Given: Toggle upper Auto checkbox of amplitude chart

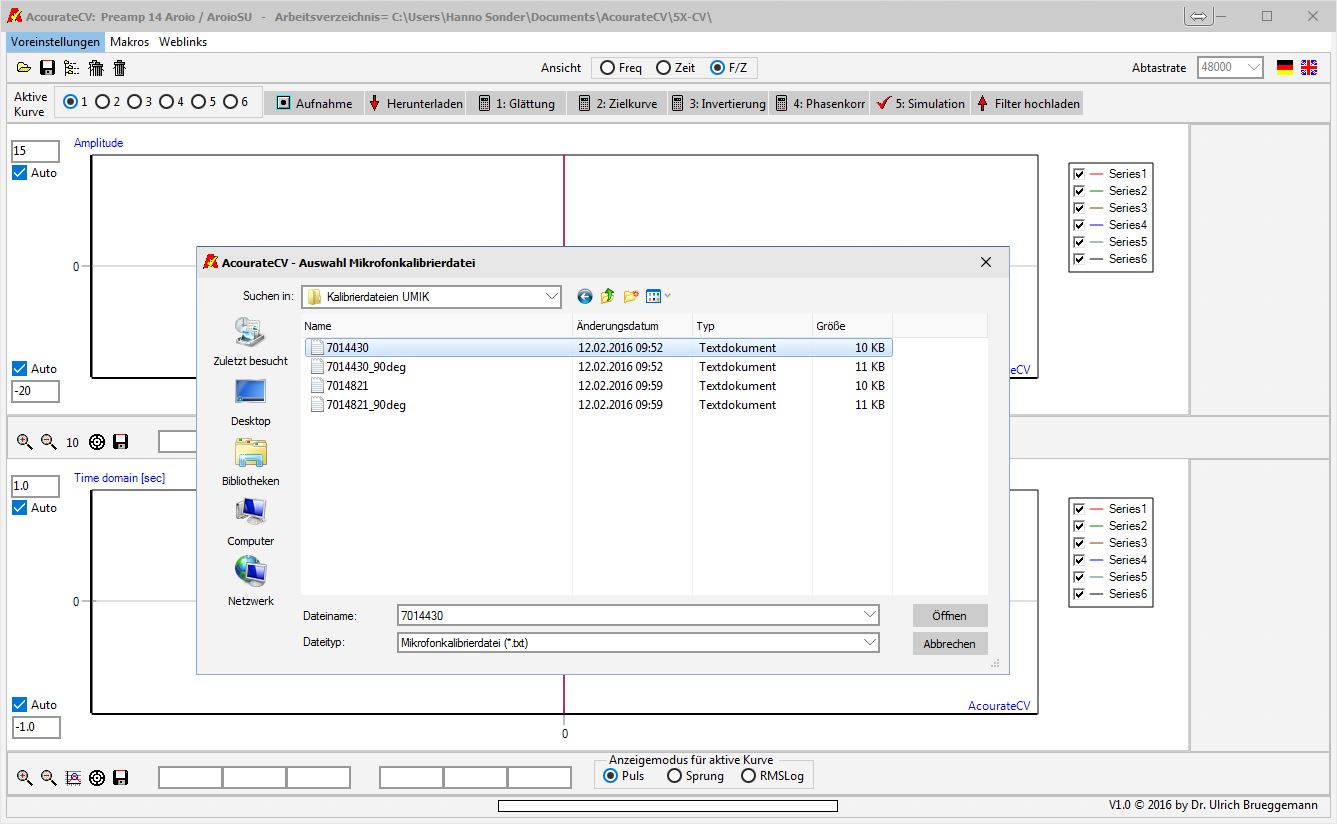Looking at the screenshot, I should coord(20,173).
